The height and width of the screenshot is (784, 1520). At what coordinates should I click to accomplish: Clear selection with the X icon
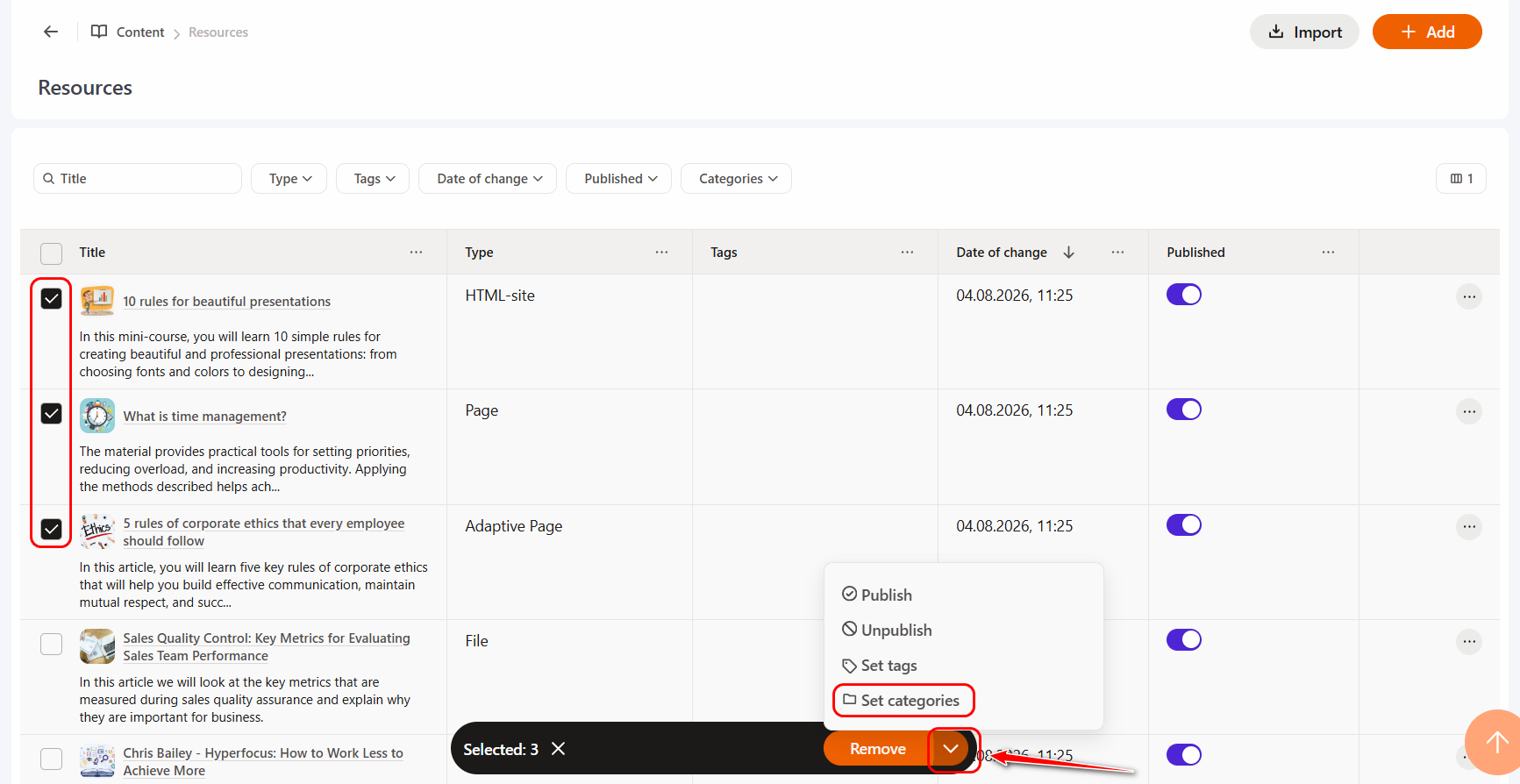558,749
